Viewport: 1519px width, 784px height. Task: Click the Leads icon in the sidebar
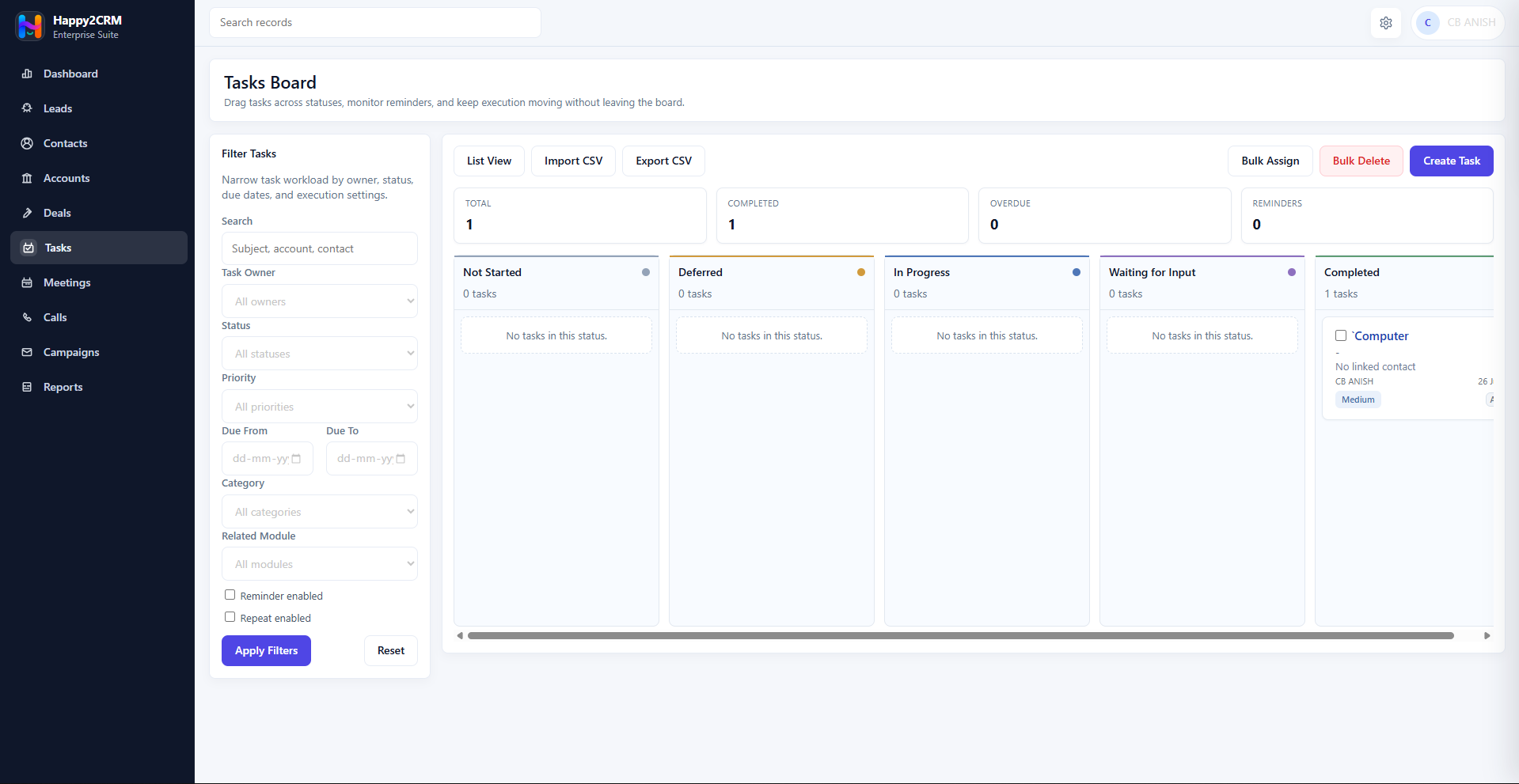27,108
